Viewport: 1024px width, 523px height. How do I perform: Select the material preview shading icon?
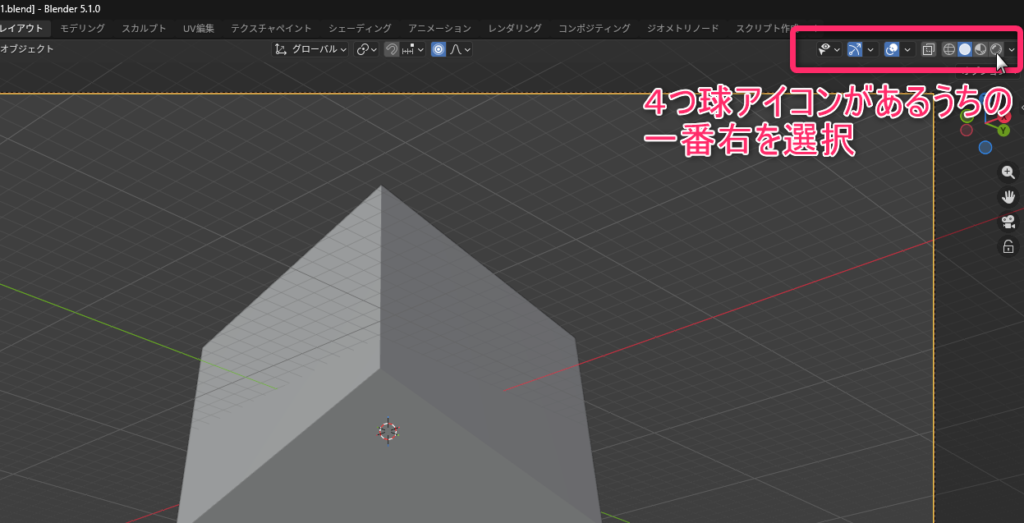980,49
